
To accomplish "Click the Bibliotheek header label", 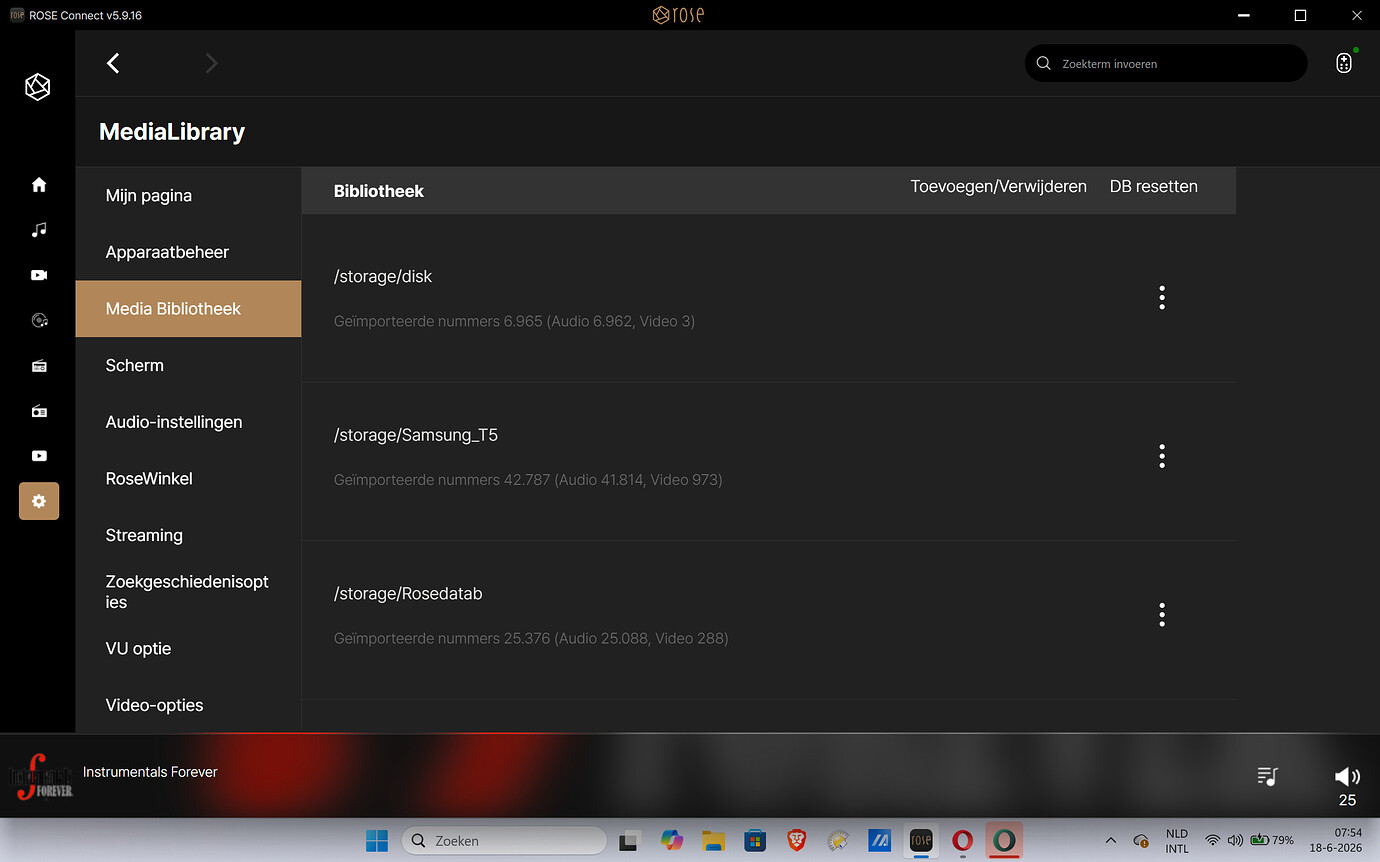I will click(379, 191).
